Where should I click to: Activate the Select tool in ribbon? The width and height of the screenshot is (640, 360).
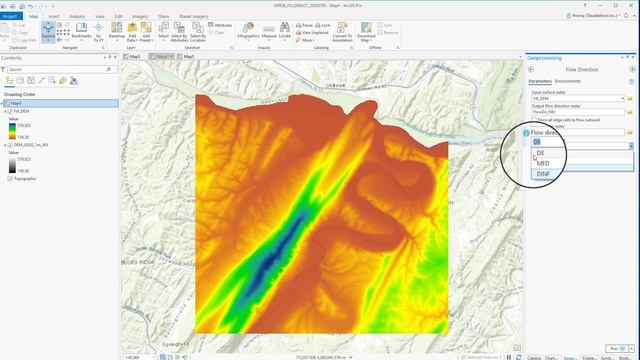tap(163, 31)
